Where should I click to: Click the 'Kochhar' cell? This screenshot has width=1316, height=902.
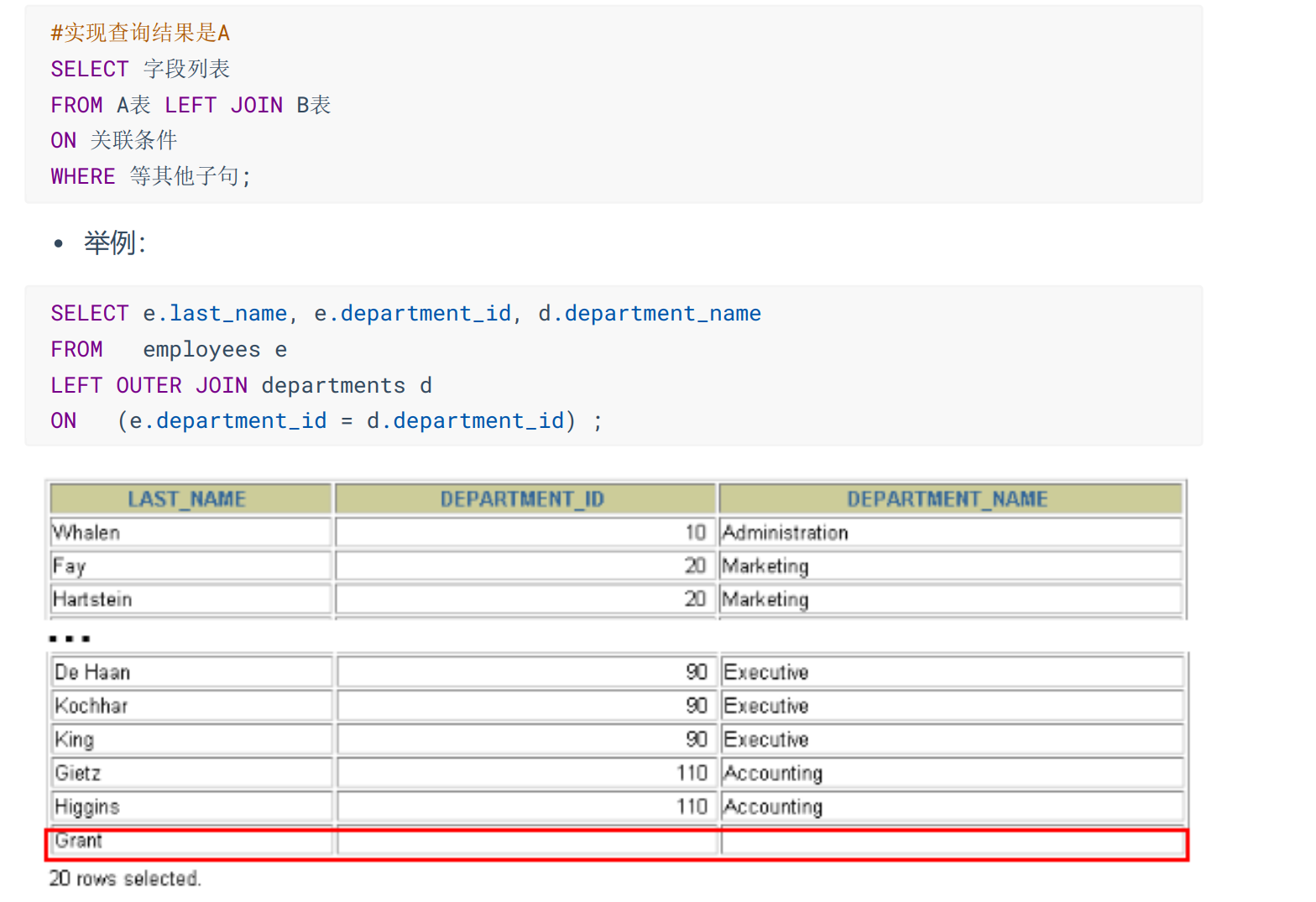pos(192,706)
